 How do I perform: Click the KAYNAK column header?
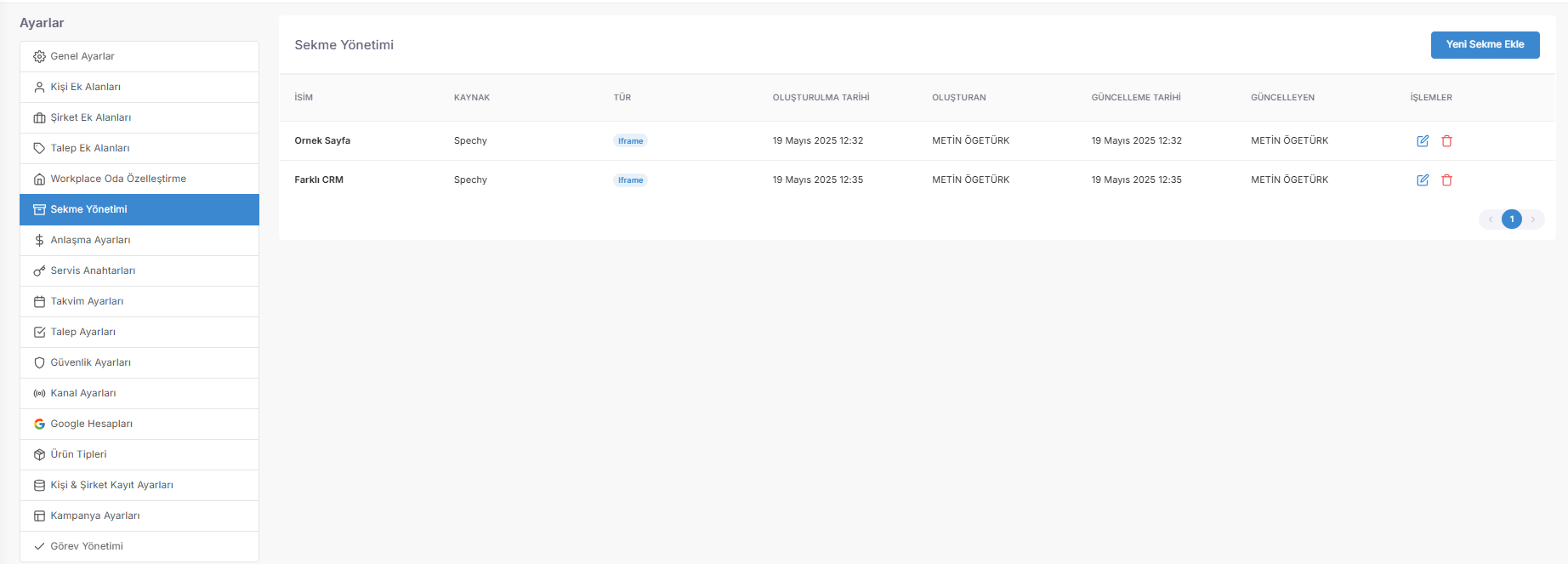[472, 98]
